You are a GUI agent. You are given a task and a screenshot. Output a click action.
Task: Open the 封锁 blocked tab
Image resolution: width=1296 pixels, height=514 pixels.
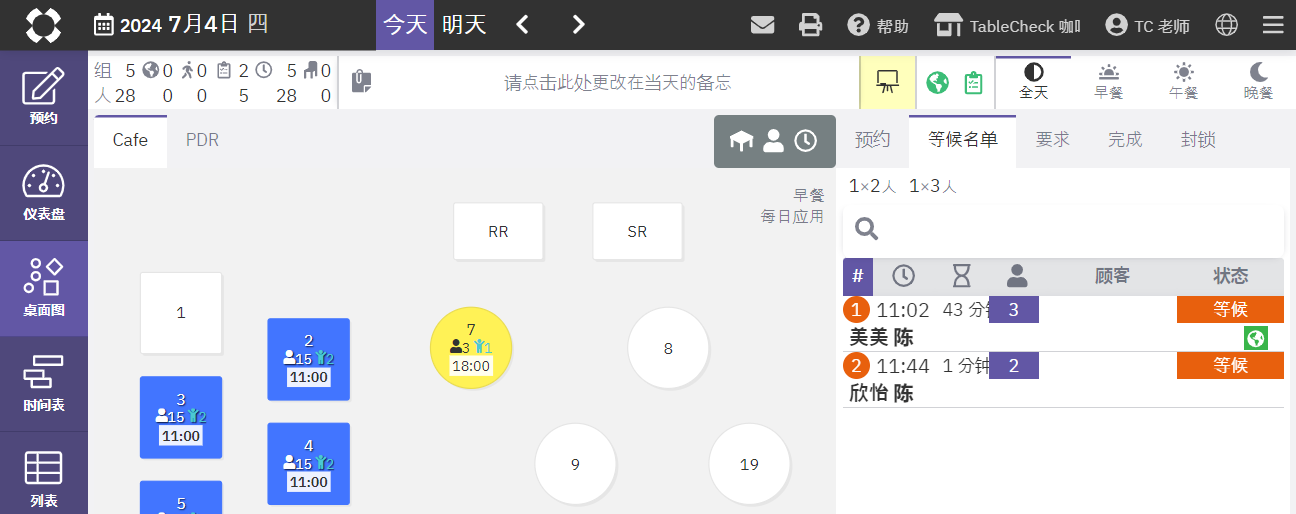(x=1198, y=141)
